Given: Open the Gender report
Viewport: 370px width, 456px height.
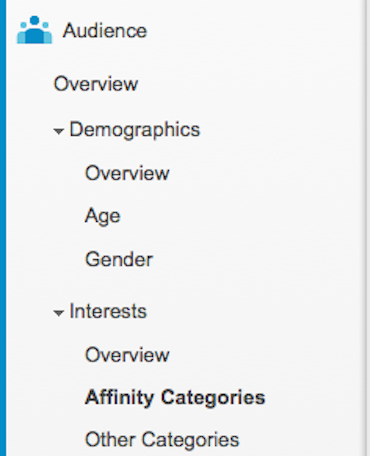Looking at the screenshot, I should coord(119,259).
